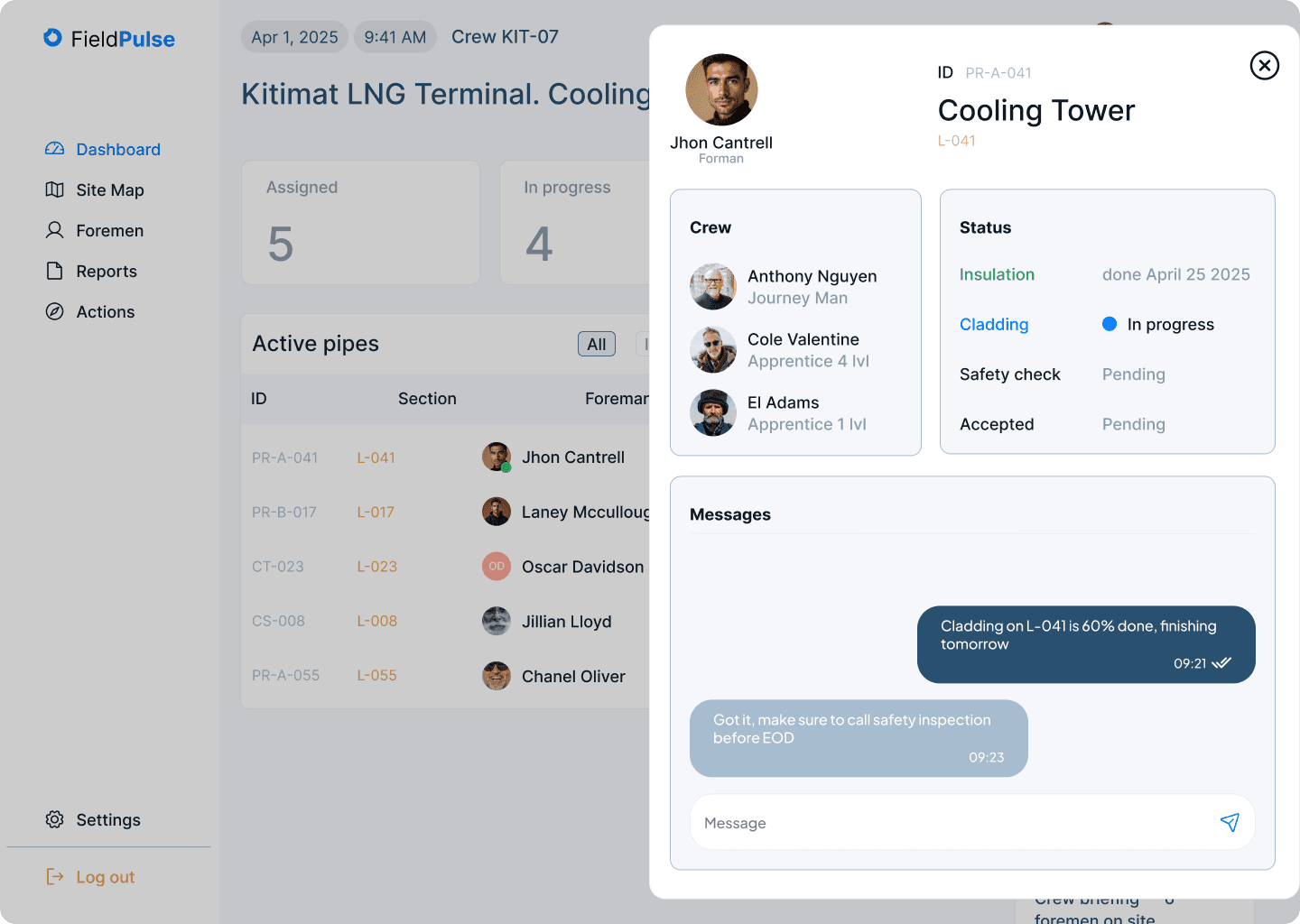
Task: Close the Cooling Tower detail panel
Action: (x=1264, y=65)
